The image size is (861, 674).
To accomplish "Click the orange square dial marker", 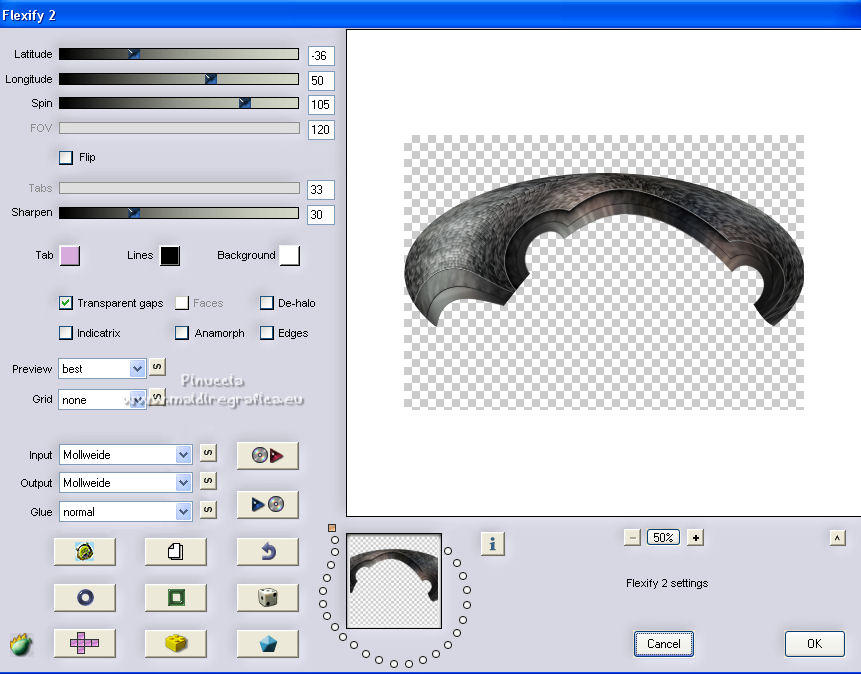I will 332,528.
